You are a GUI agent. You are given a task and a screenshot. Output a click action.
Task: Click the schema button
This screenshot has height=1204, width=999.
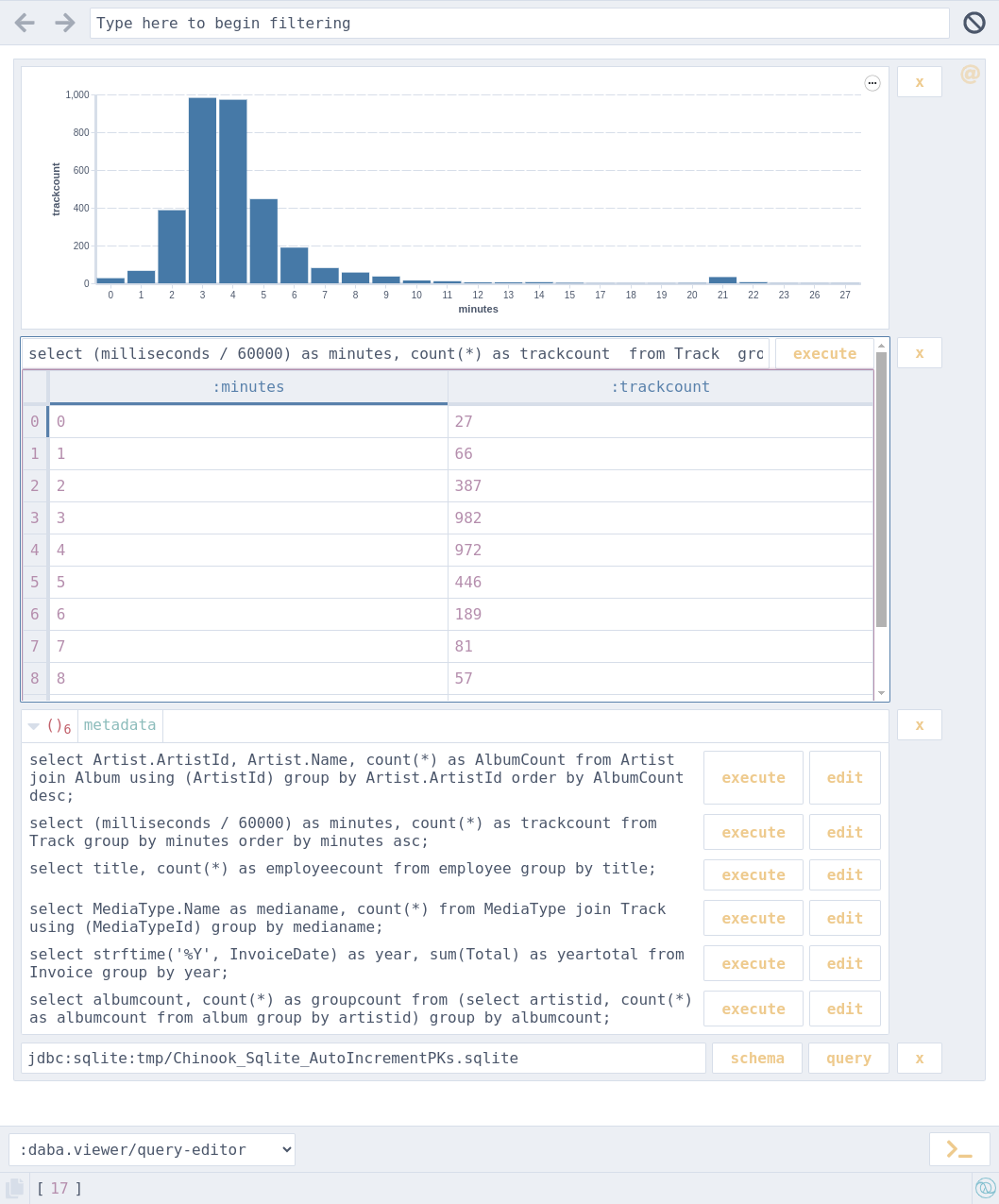(757, 1058)
